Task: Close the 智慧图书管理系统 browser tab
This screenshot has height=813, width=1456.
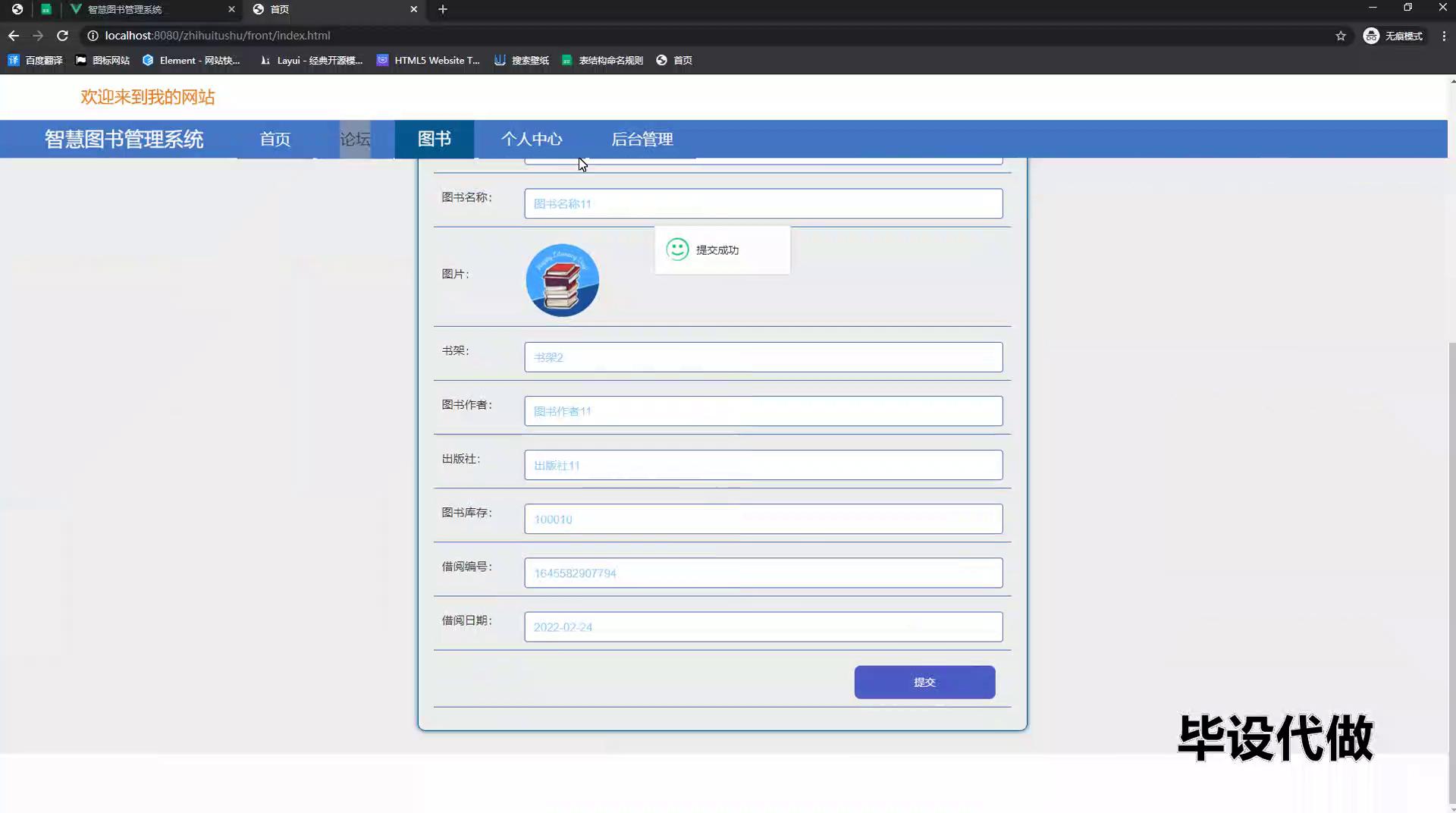Action: pos(231,9)
